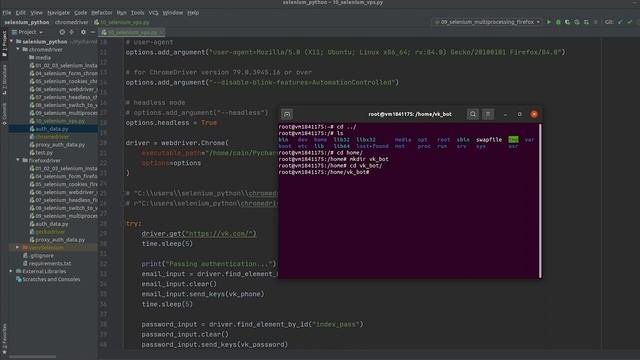Open the Favorites tool window side tab
The image size is (640, 360).
[x=4, y=339]
